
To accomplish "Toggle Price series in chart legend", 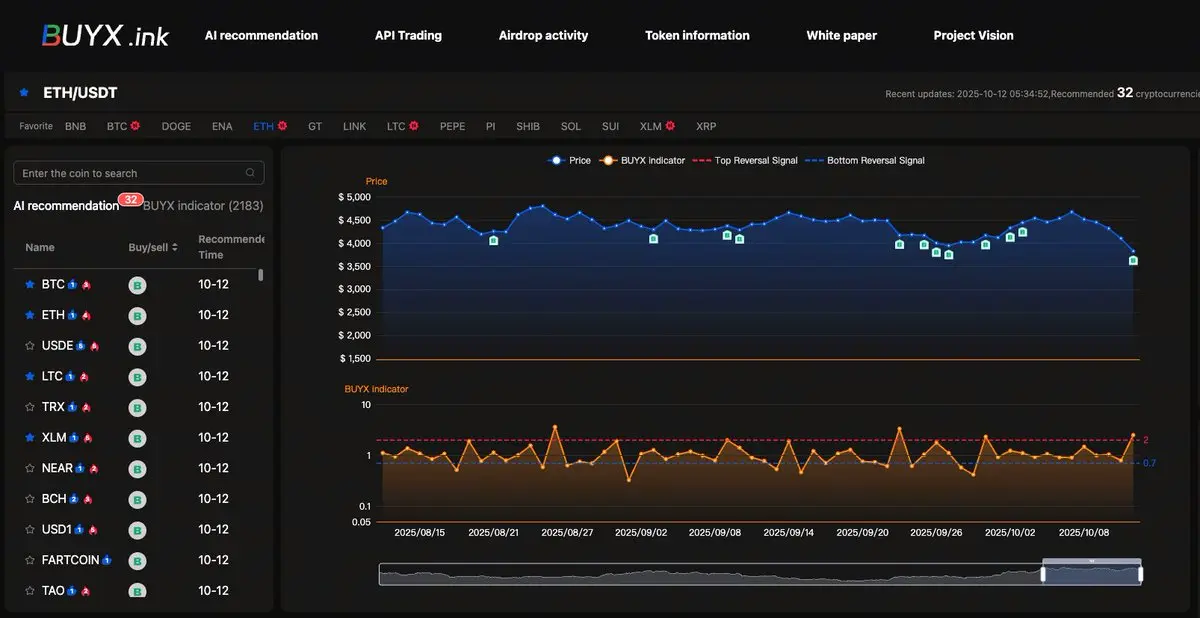I will [x=570, y=160].
